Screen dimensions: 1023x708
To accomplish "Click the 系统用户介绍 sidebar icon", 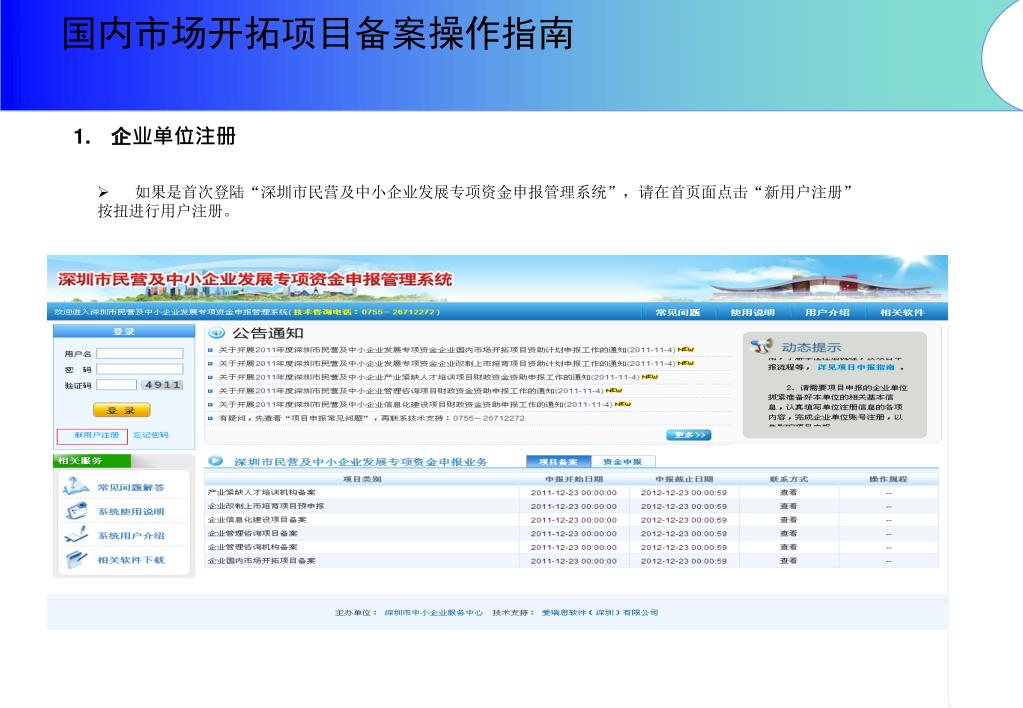I will [x=75, y=535].
